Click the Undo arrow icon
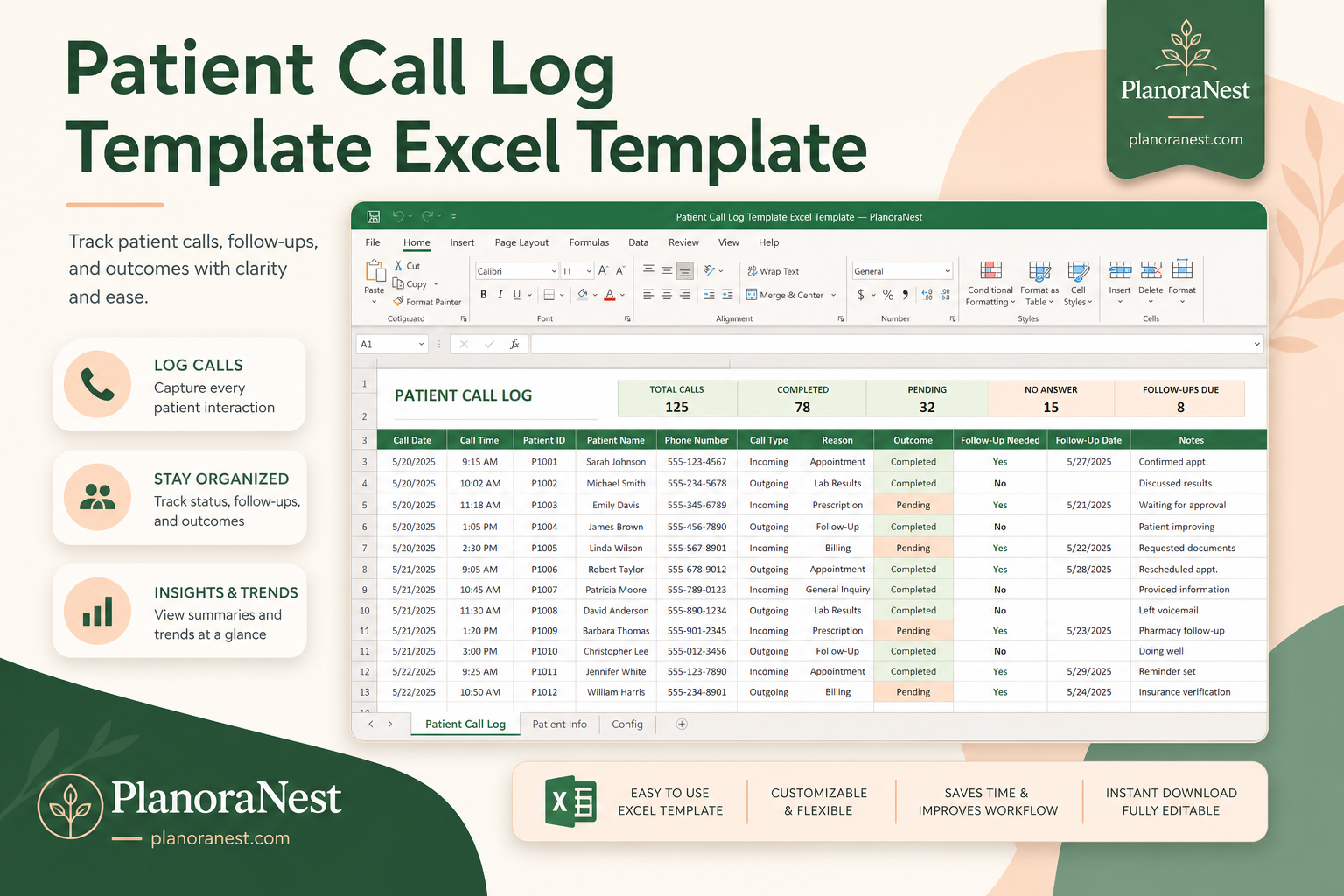Viewport: 1344px width, 896px height. tap(398, 216)
